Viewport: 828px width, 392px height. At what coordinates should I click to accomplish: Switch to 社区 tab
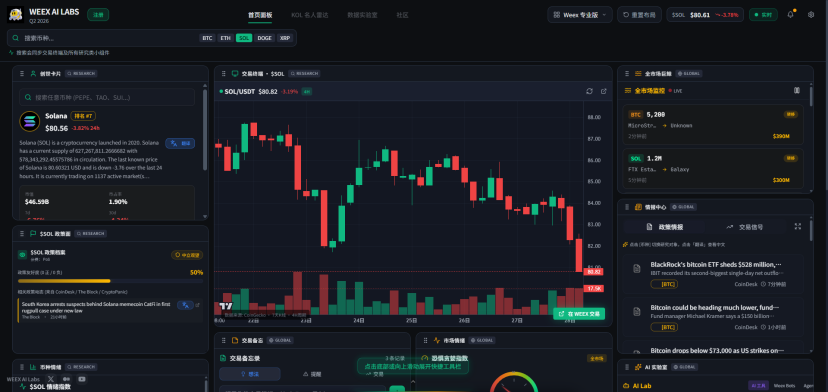(x=402, y=15)
